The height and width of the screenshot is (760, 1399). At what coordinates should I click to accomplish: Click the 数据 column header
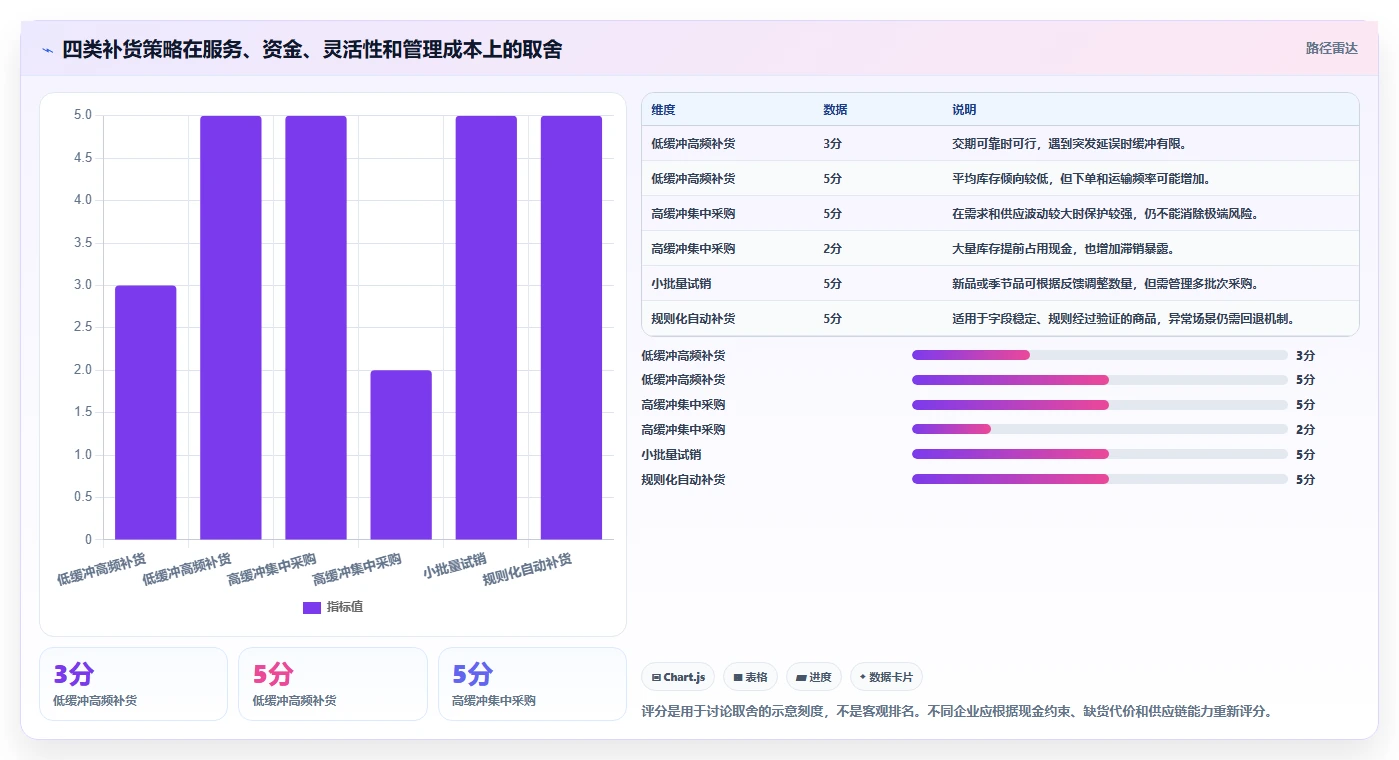tap(835, 110)
